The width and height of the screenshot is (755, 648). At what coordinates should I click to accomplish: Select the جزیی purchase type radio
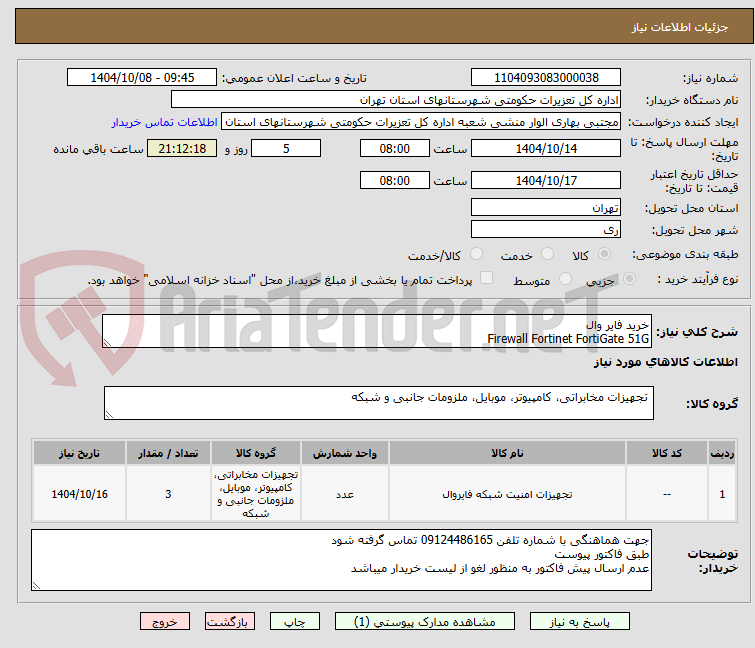pos(629,279)
